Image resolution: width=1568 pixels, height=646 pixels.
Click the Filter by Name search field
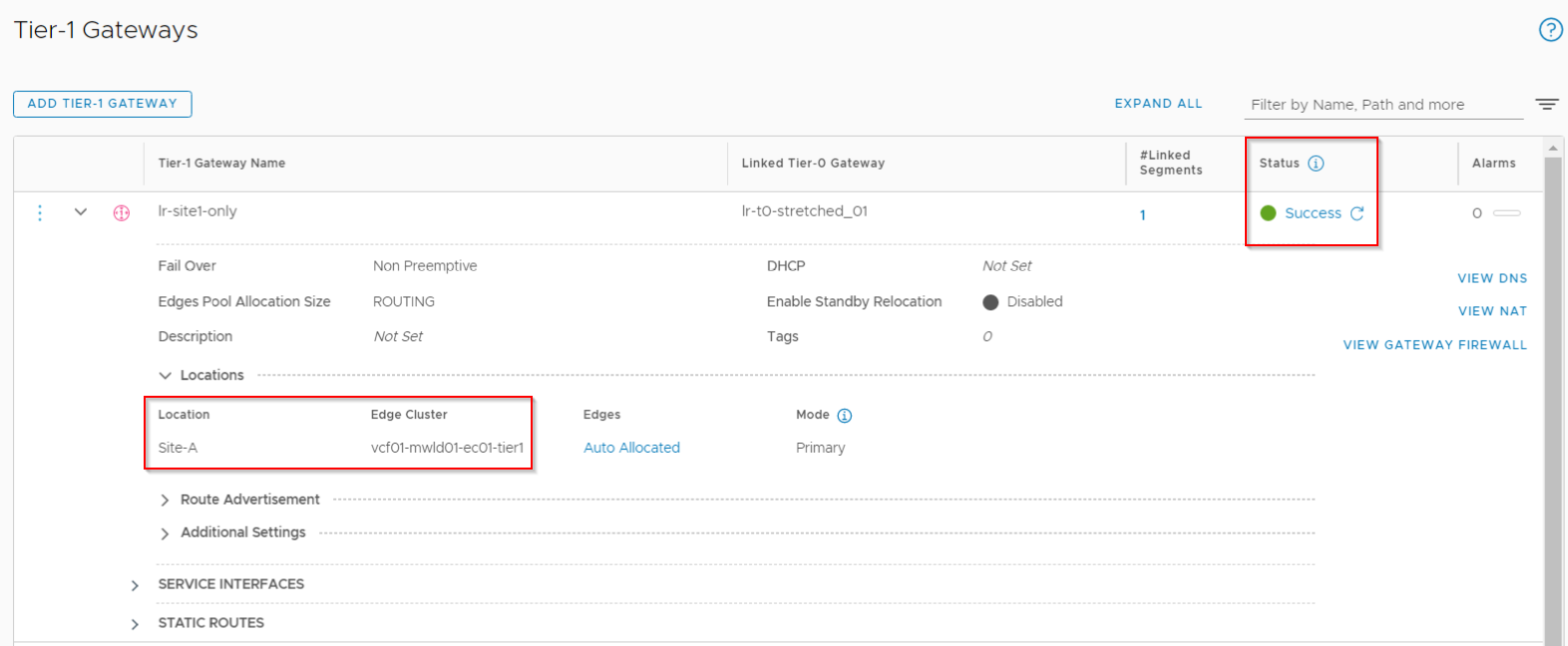[1384, 105]
